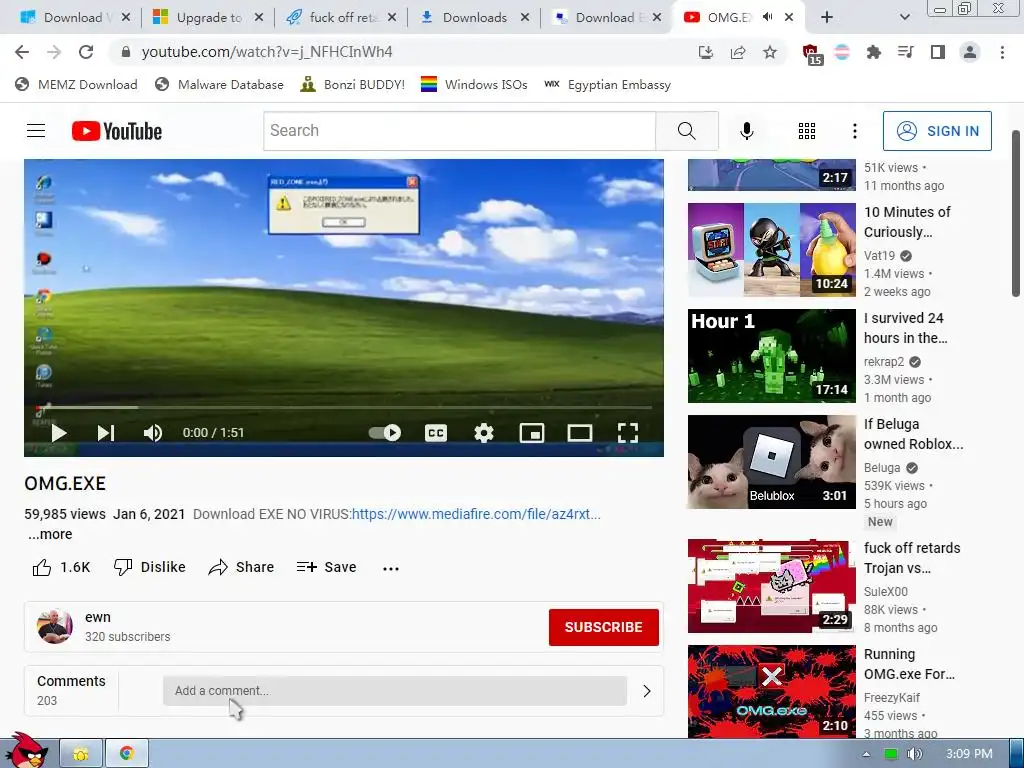Open the Extensions puzzle icon
This screenshot has width=1024, height=768.
(x=873, y=52)
